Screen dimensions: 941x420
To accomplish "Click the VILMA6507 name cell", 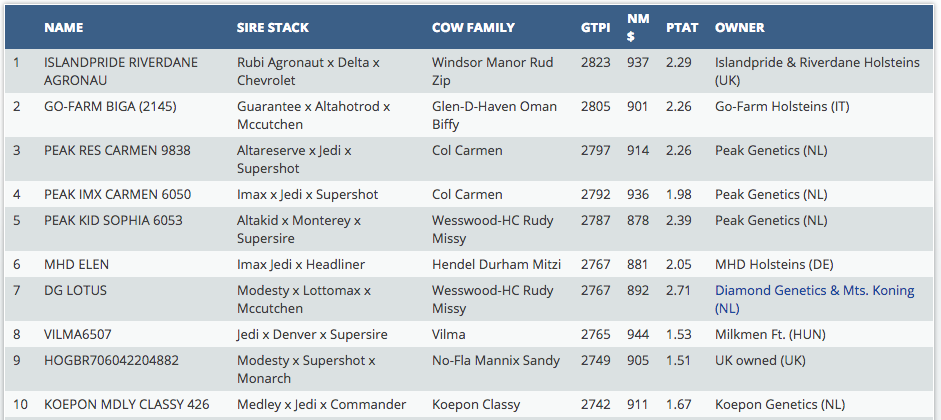I will click(x=76, y=334).
